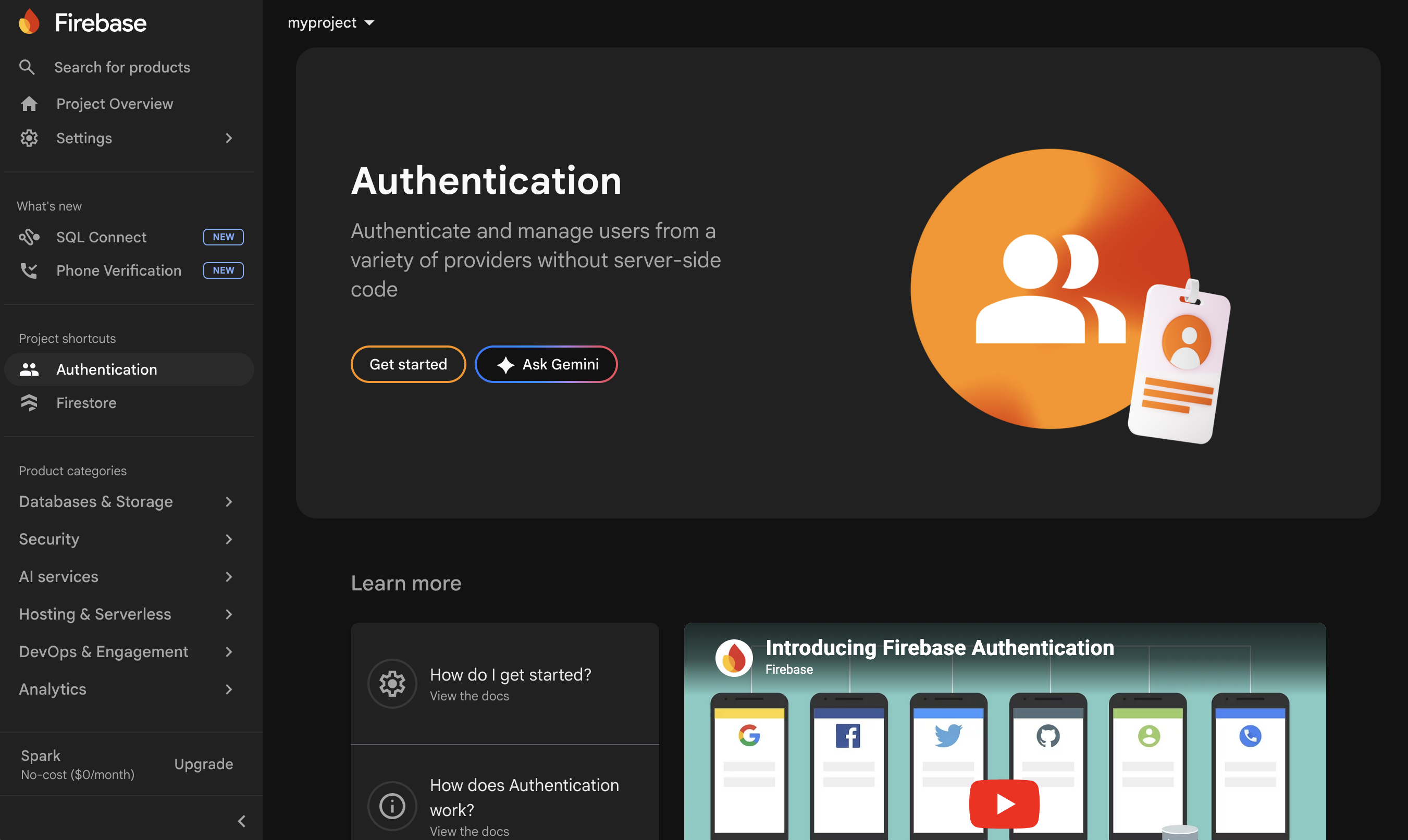Click the Learn more heading
Viewport: 1408px width, 840px height.
[406, 583]
